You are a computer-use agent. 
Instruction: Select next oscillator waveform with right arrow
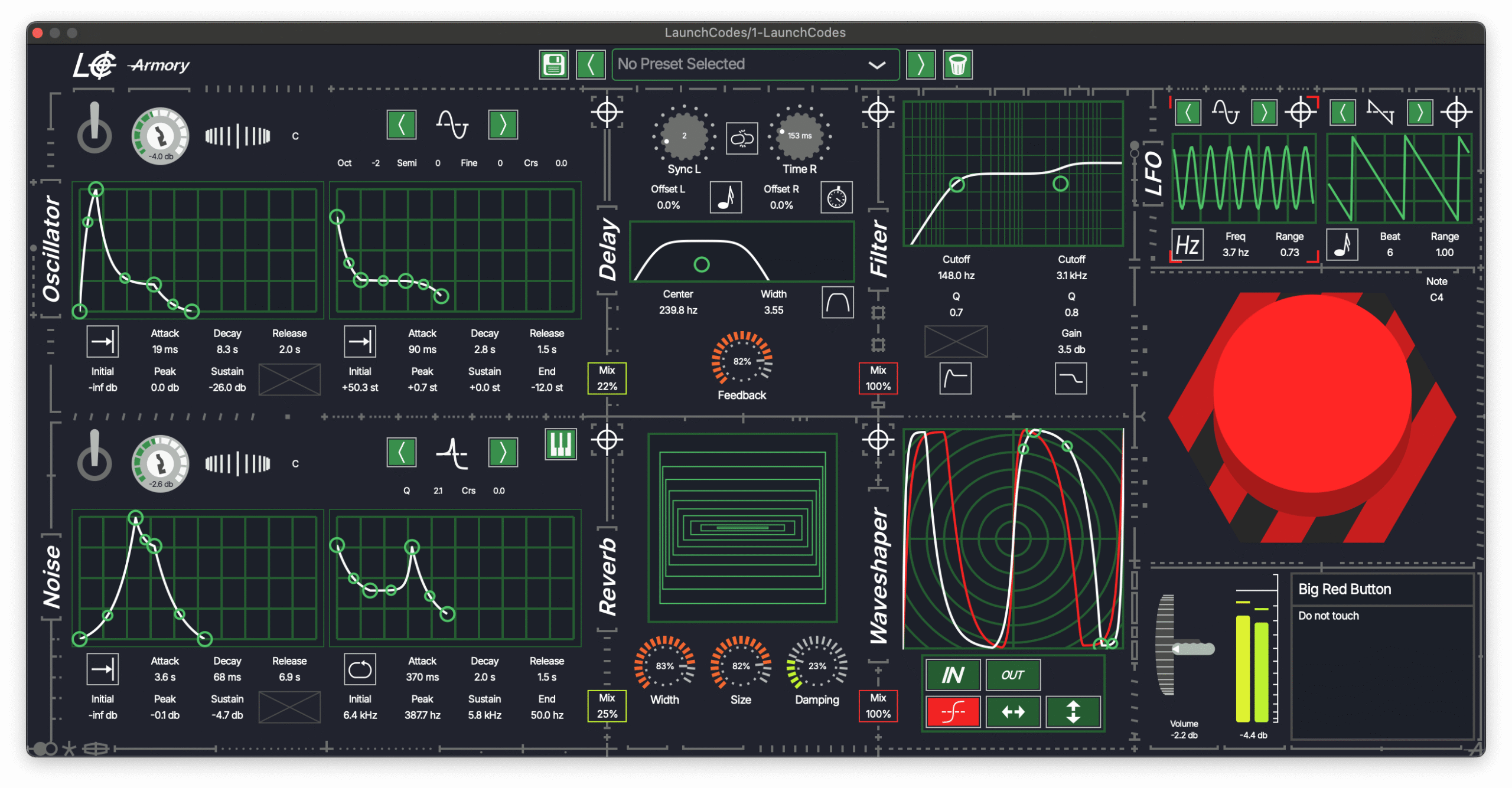503,125
